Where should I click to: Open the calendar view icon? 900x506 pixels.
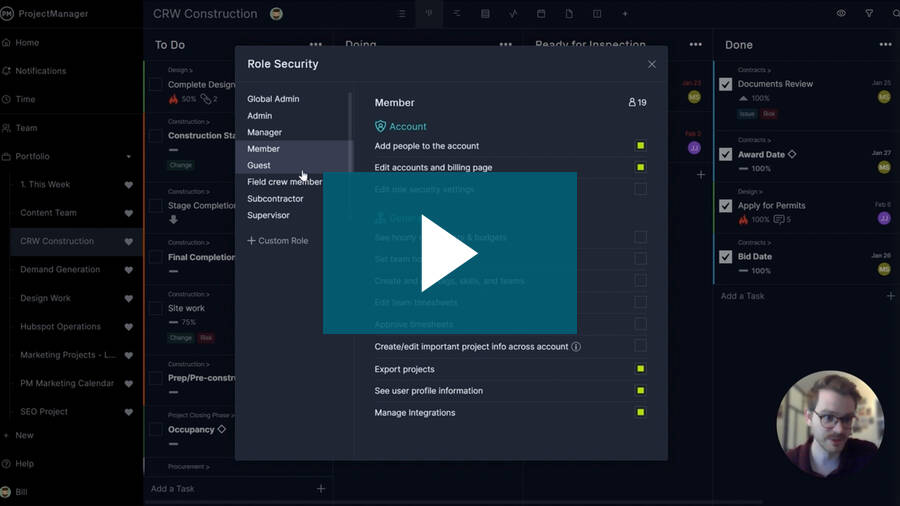pyautogui.click(x=541, y=14)
